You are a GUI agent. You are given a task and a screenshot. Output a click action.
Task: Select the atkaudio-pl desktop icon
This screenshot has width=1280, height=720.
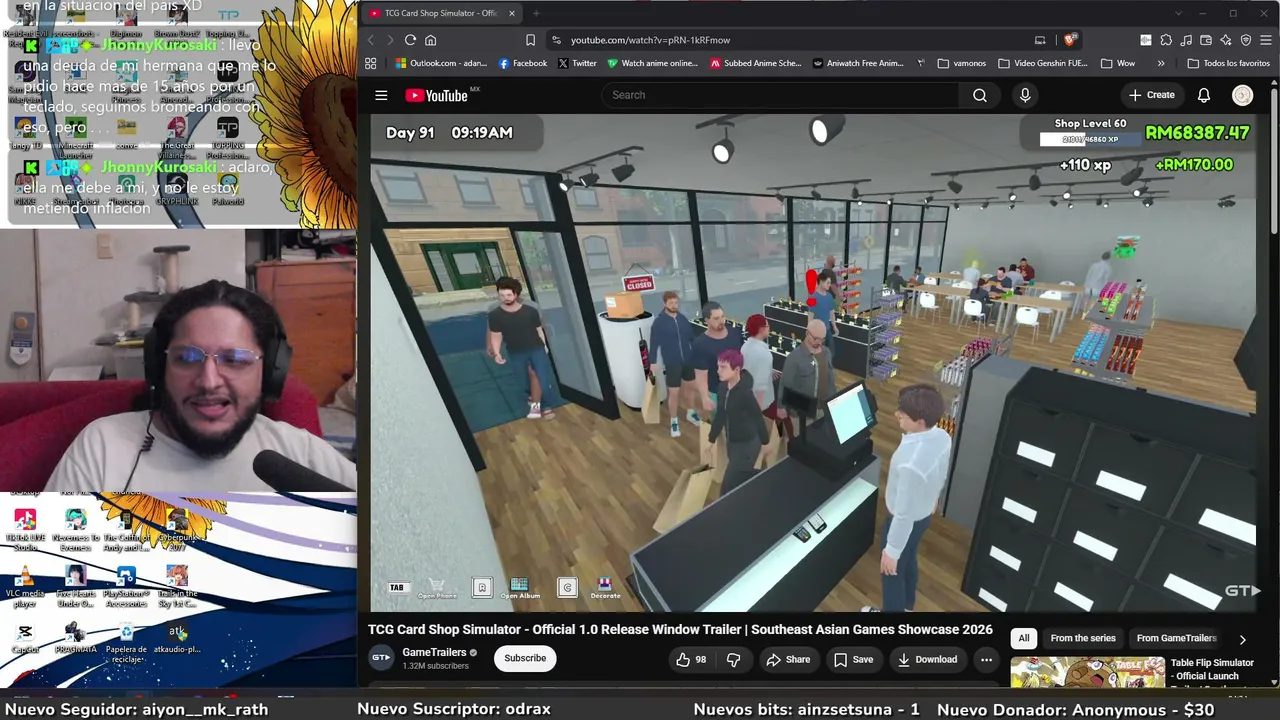point(177,638)
